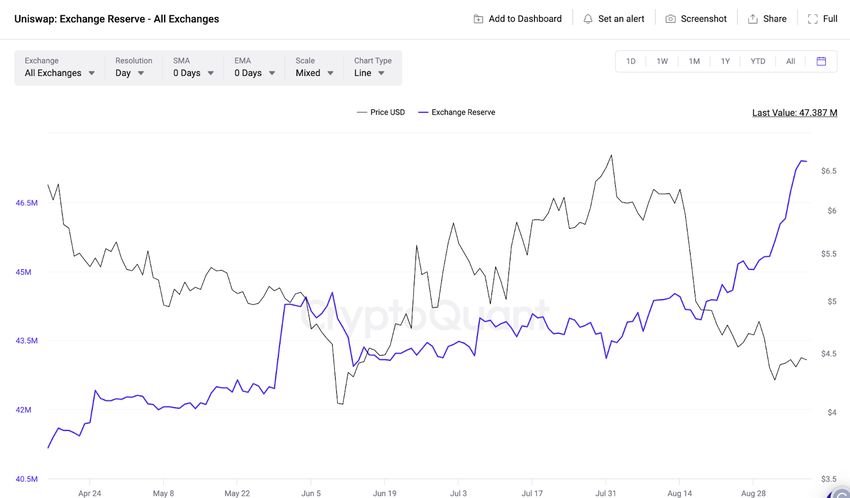Open the Scale dropdown set to Mixed
The image size is (850, 498).
click(x=314, y=68)
